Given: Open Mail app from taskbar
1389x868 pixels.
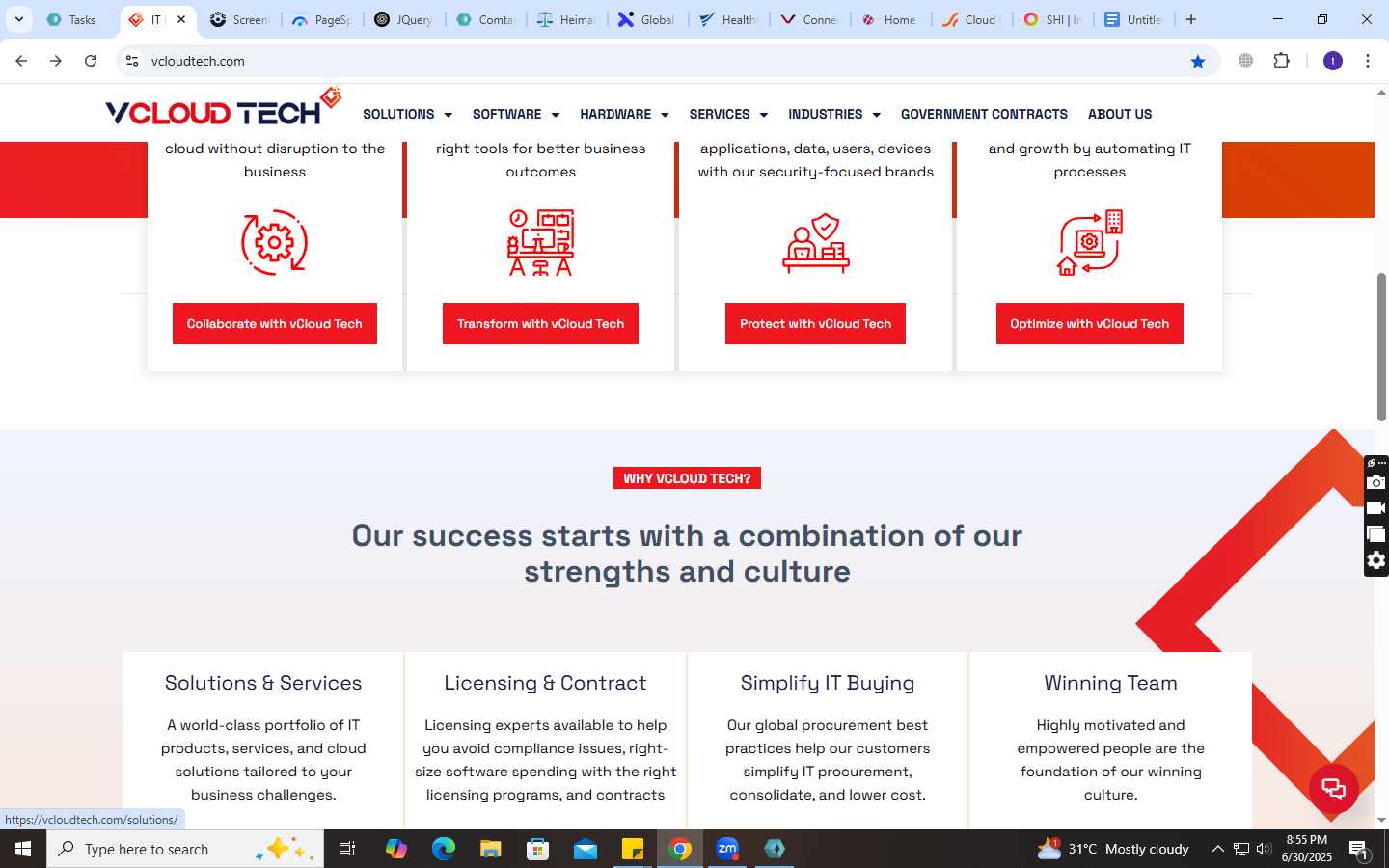Looking at the screenshot, I should click(586, 849).
